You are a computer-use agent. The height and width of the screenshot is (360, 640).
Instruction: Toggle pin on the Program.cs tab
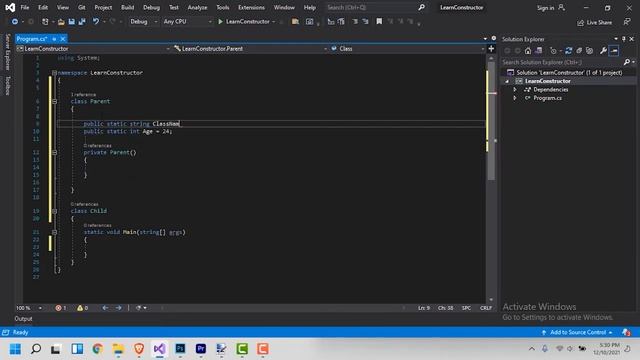click(x=54, y=39)
